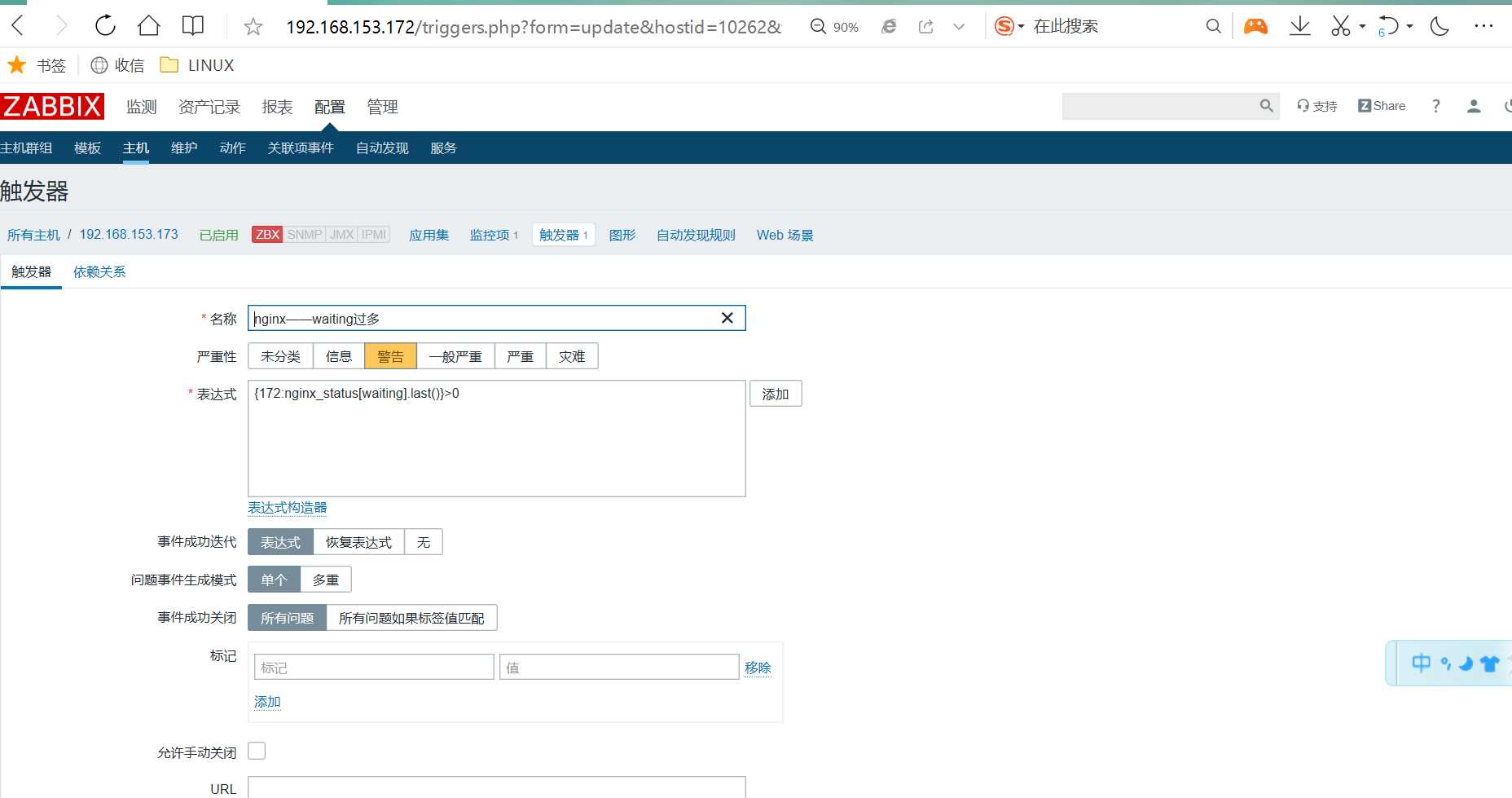Select 无 for OK event generation
The height and width of the screenshot is (798, 1512).
pyautogui.click(x=424, y=542)
